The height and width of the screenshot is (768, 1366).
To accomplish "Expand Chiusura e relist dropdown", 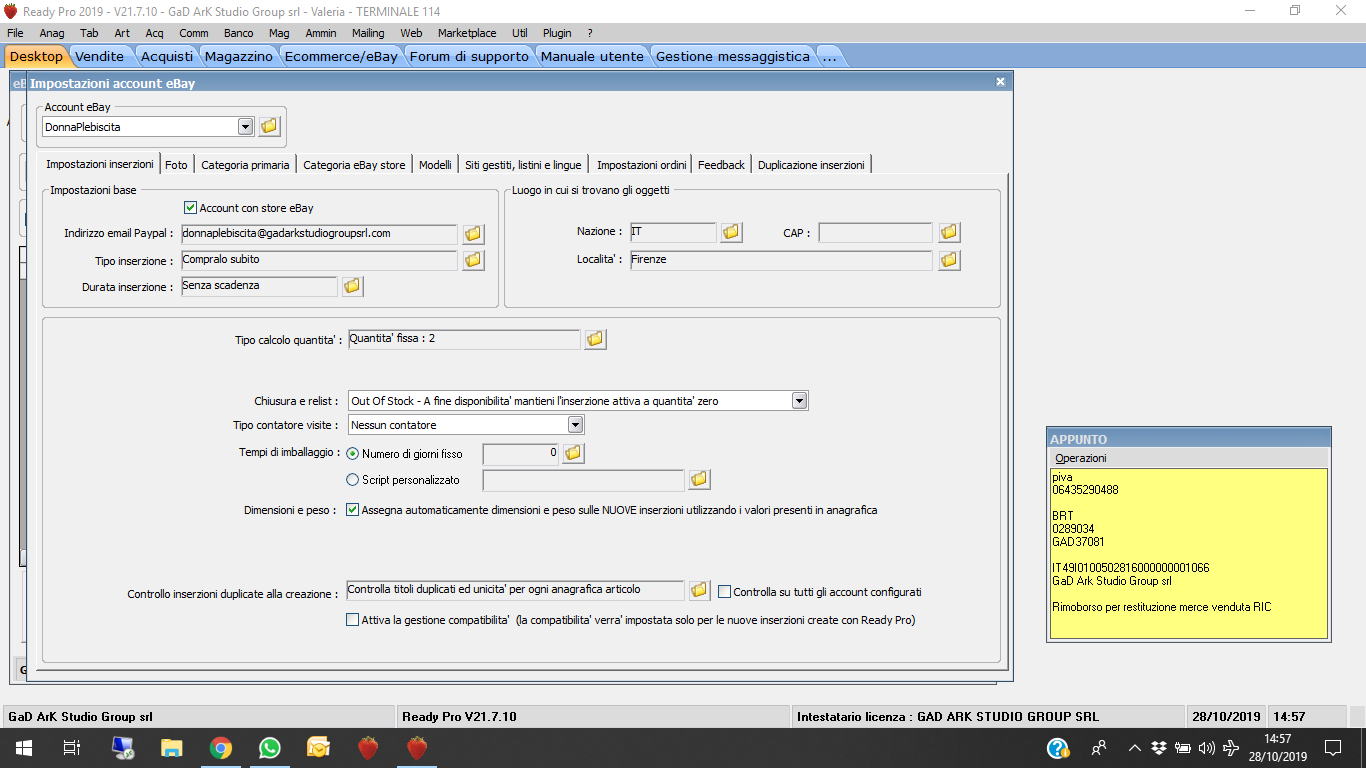I will tap(799, 401).
